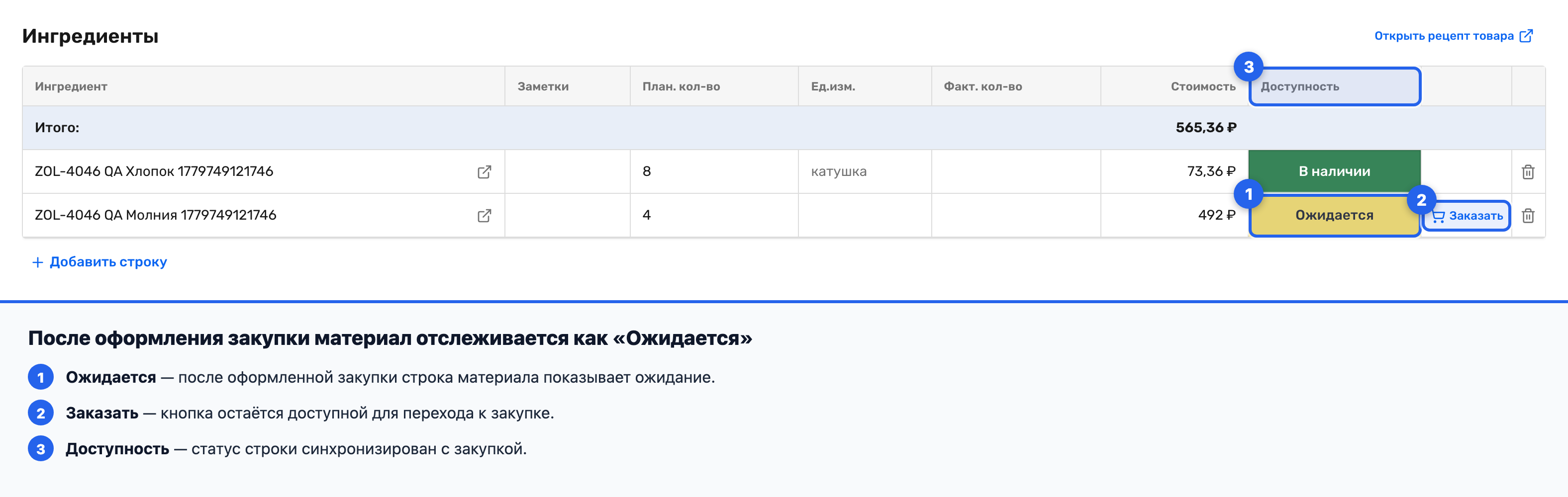Click the Факт. кол-во cell in the Молния row
The image size is (1568, 497).
click(1016, 215)
